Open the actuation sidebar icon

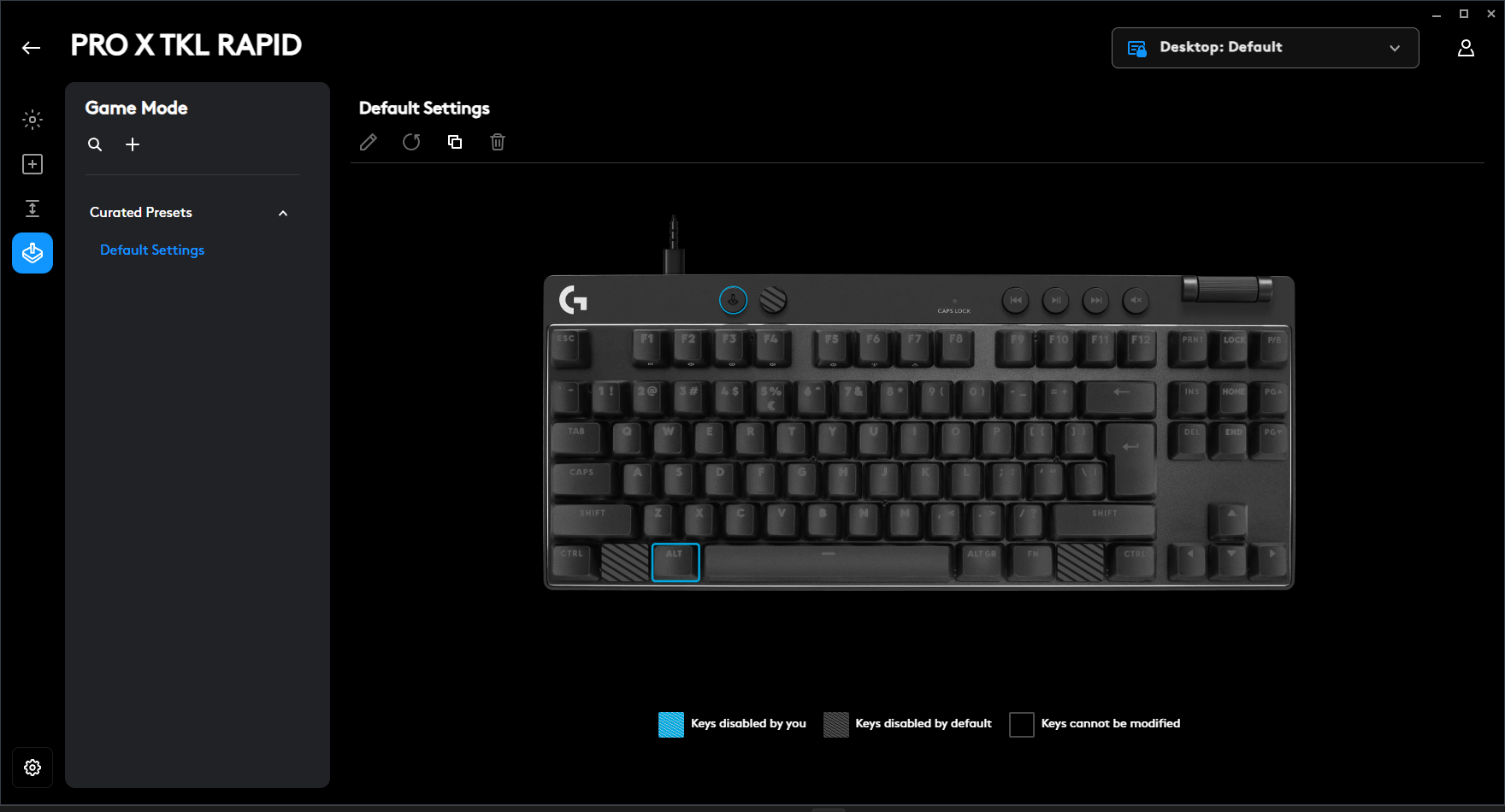[32, 209]
